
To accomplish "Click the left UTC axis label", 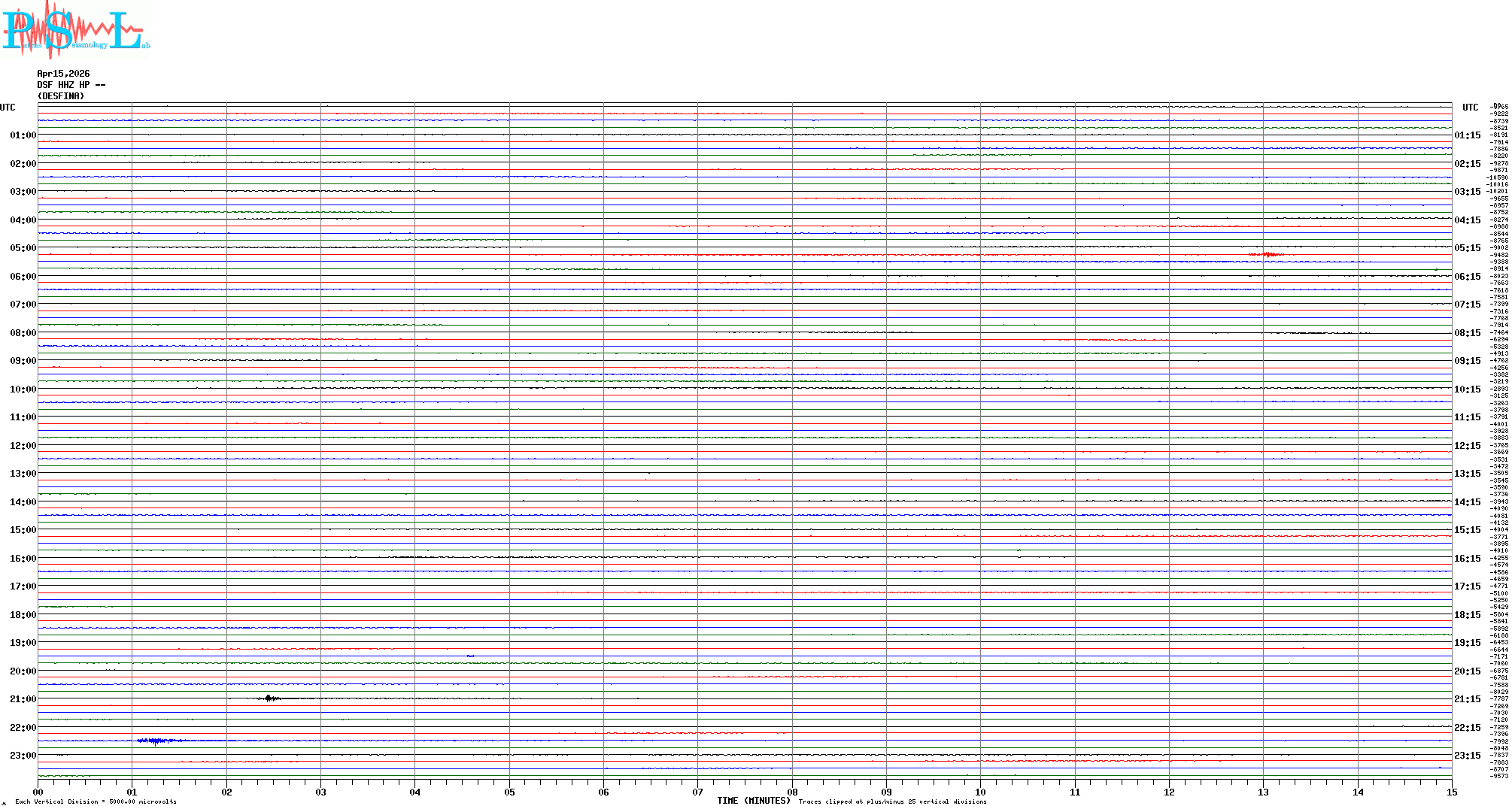I will [x=8, y=108].
